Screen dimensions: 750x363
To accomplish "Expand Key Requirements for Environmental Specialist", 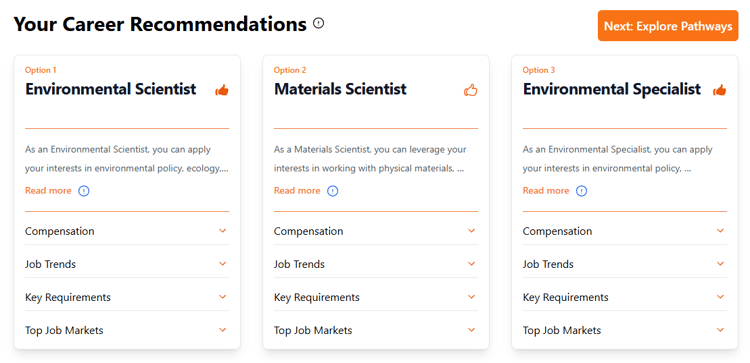I will (x=624, y=297).
